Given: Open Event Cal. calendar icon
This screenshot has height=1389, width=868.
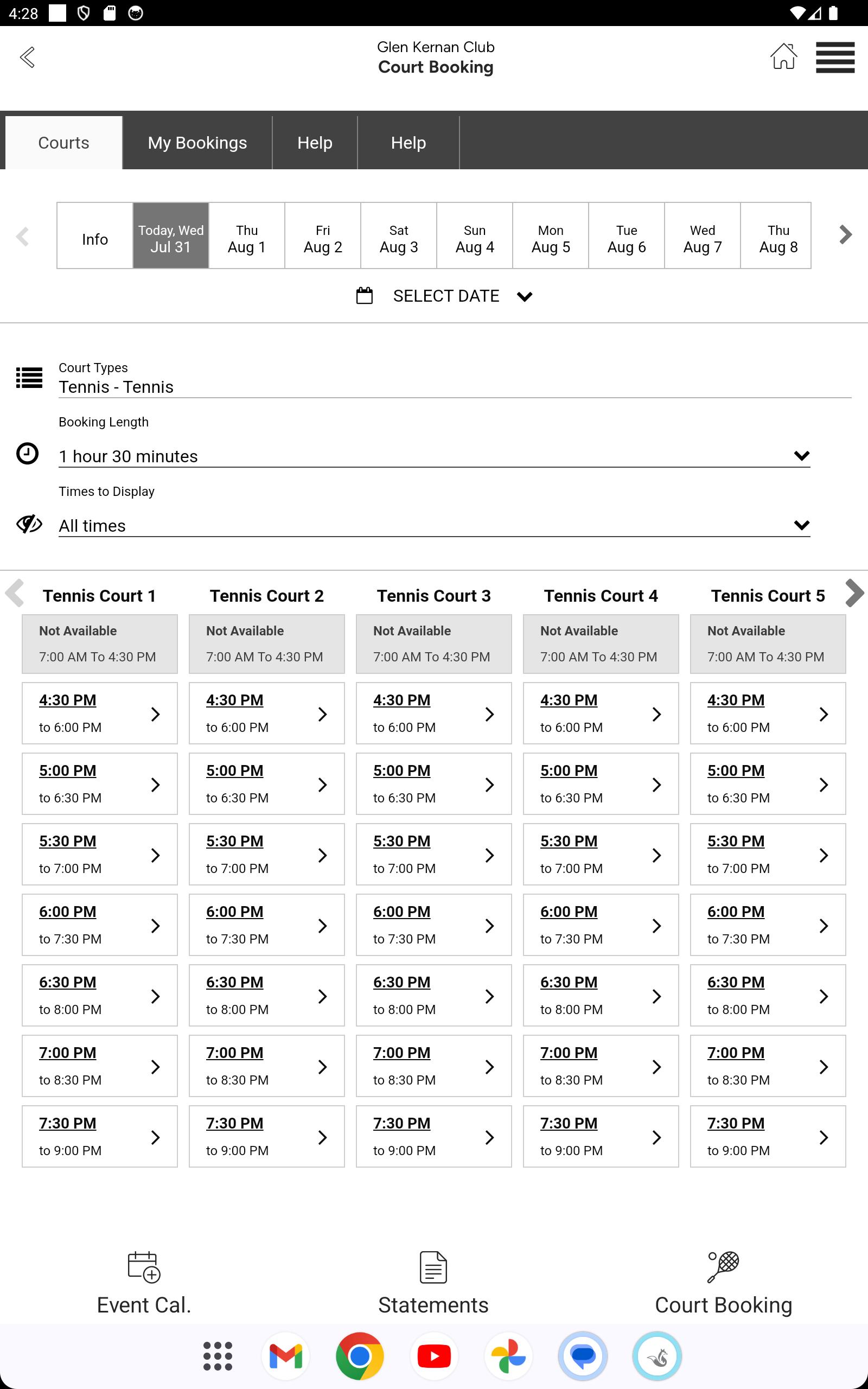Looking at the screenshot, I should coord(144,1267).
